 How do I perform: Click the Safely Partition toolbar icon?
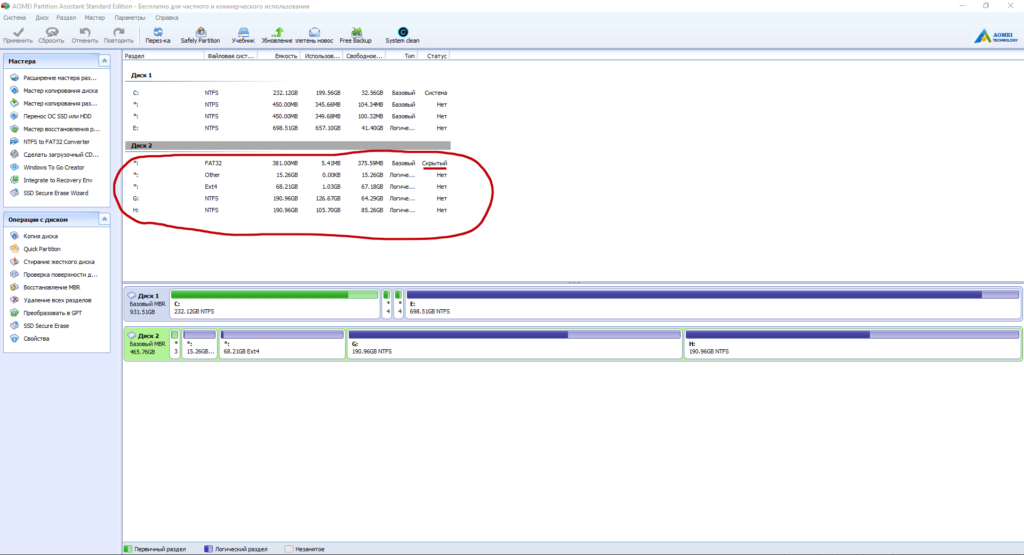pyautogui.click(x=201, y=34)
